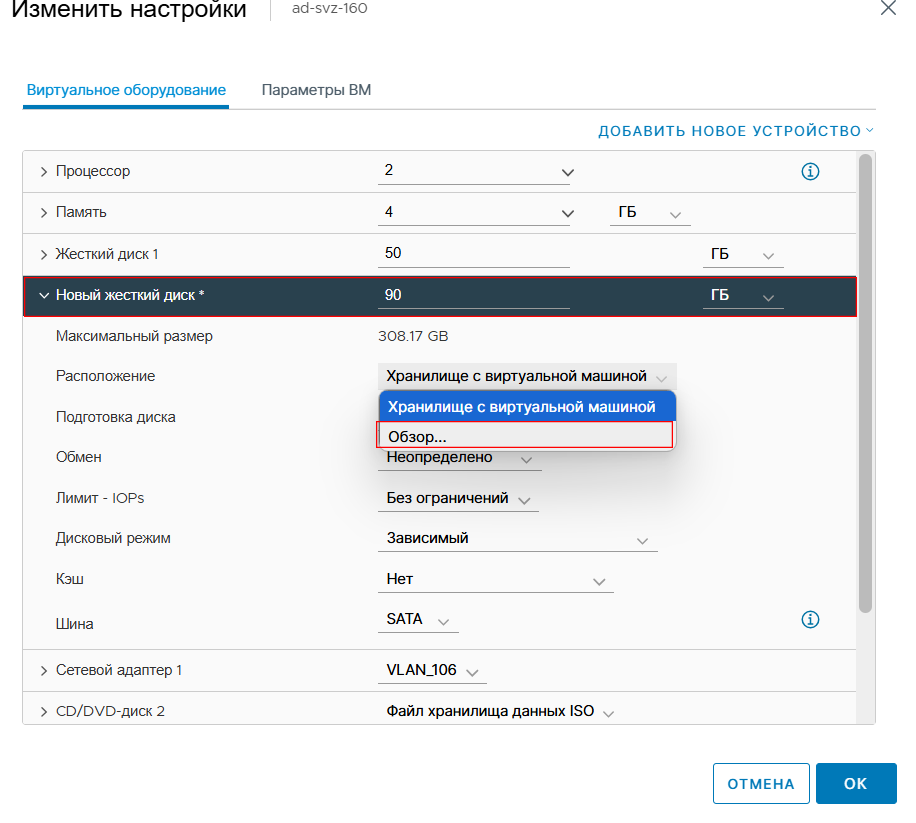Open the Файл хранилища данных ISO dropdown

[500, 711]
